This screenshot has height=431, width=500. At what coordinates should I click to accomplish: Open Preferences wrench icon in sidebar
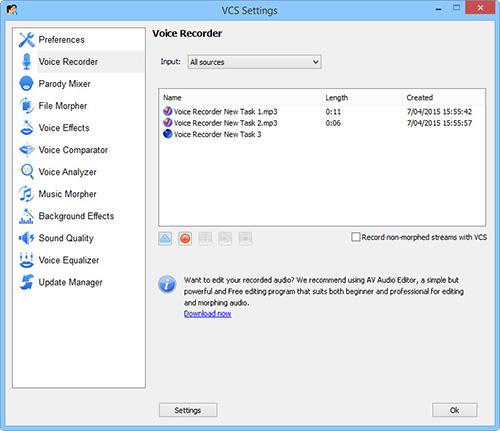[x=26, y=40]
